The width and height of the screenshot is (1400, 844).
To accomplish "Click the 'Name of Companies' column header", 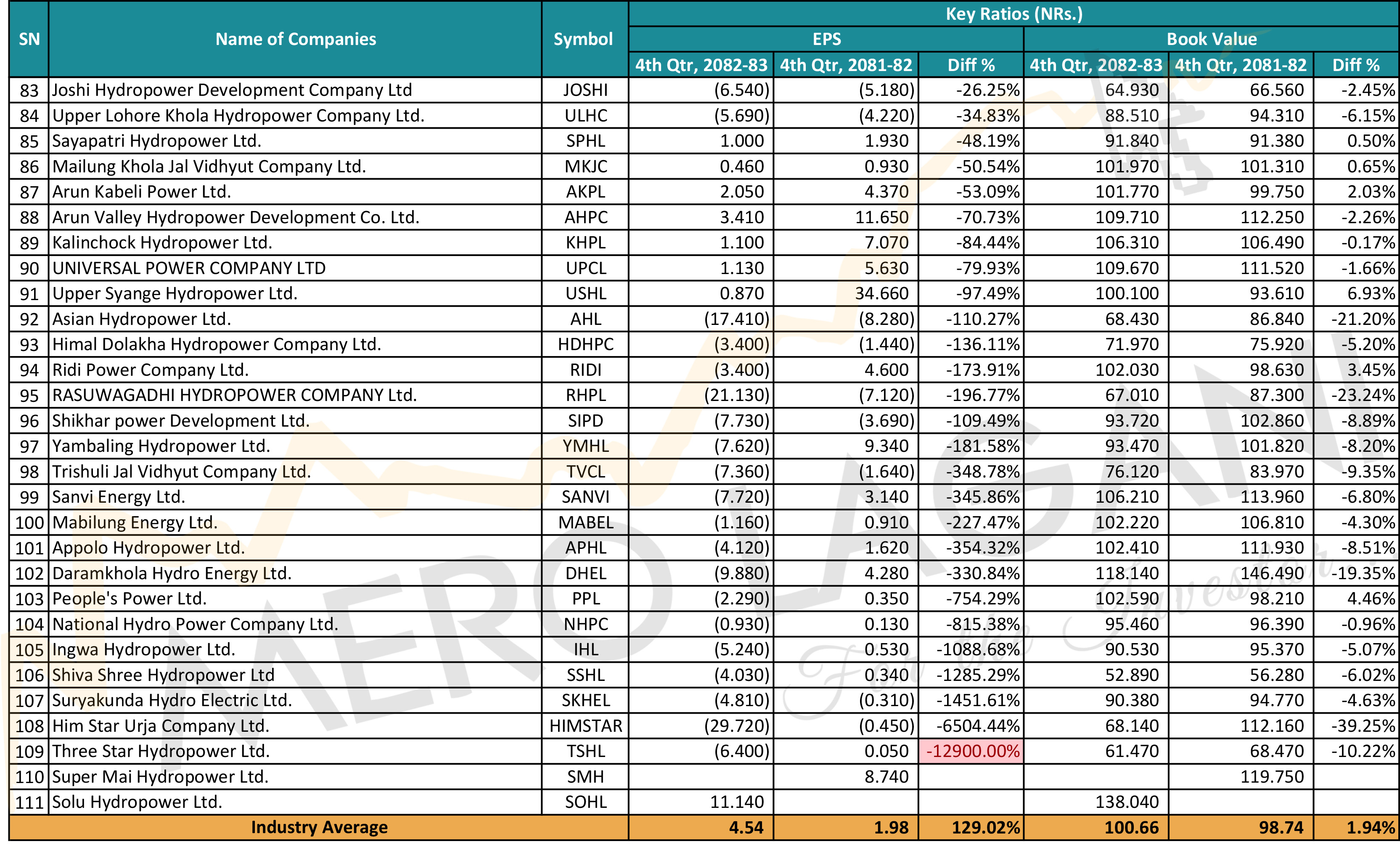I will 296,39.
